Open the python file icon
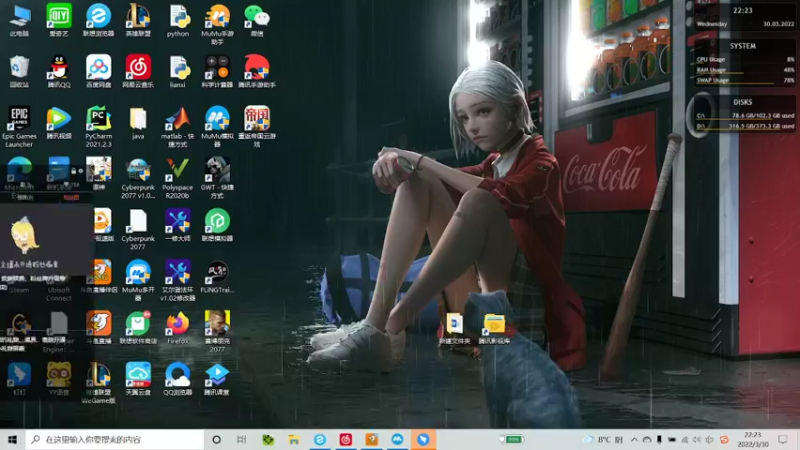 coord(178,19)
